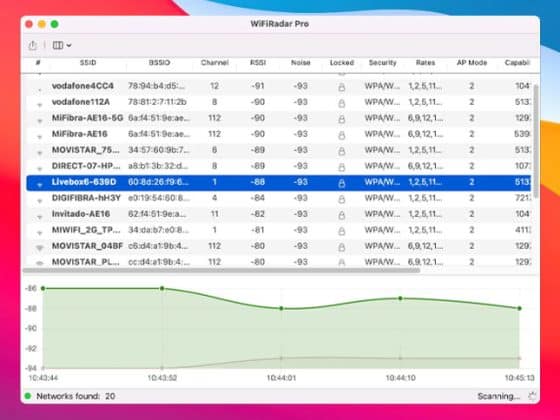Sort the table by SSID column

tap(88, 63)
